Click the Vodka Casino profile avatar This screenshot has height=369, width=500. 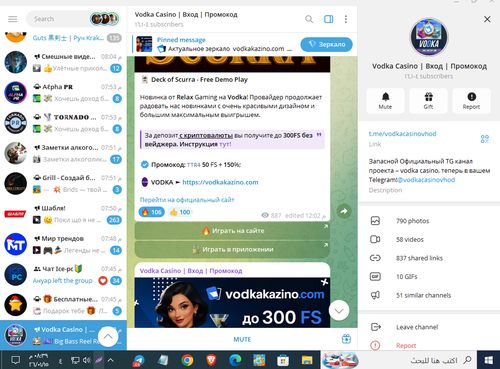429,37
